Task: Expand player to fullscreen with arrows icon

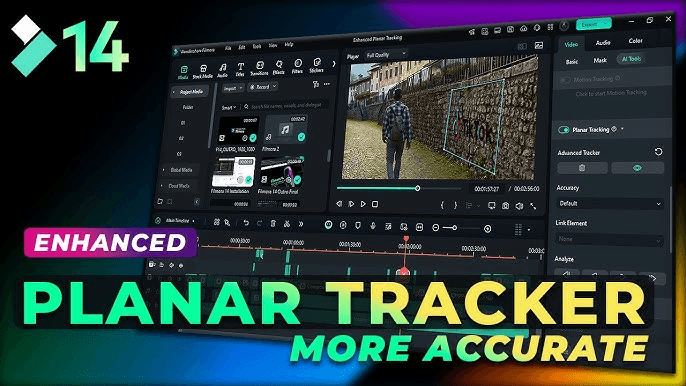Action: point(533,206)
